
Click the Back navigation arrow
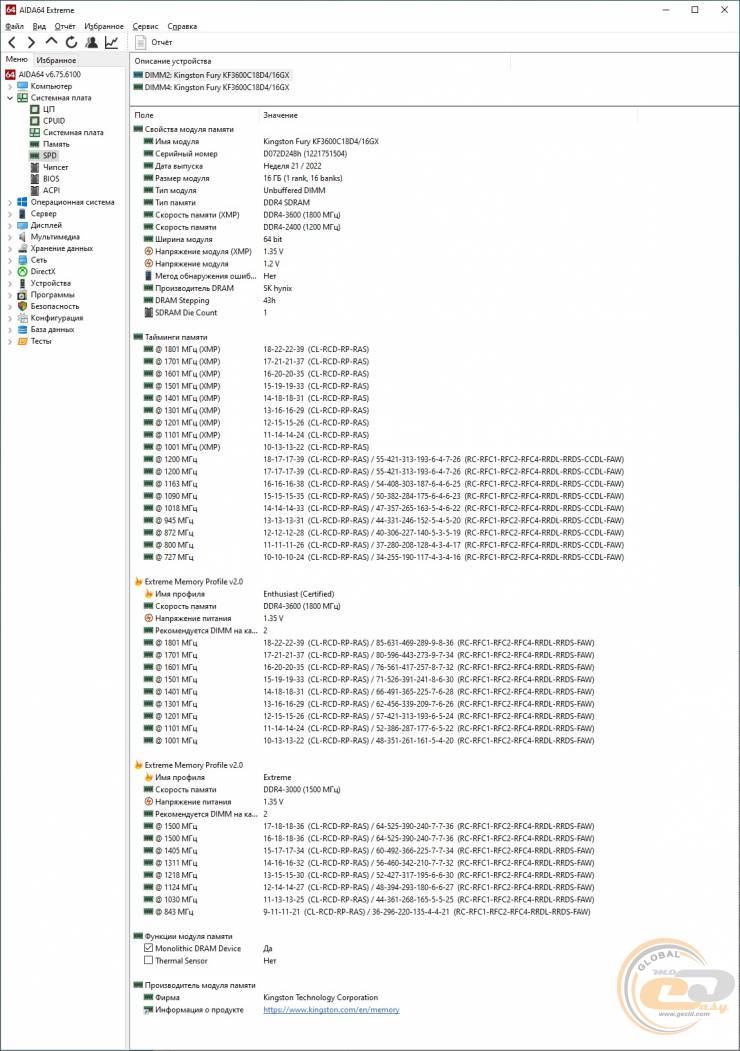[11, 42]
